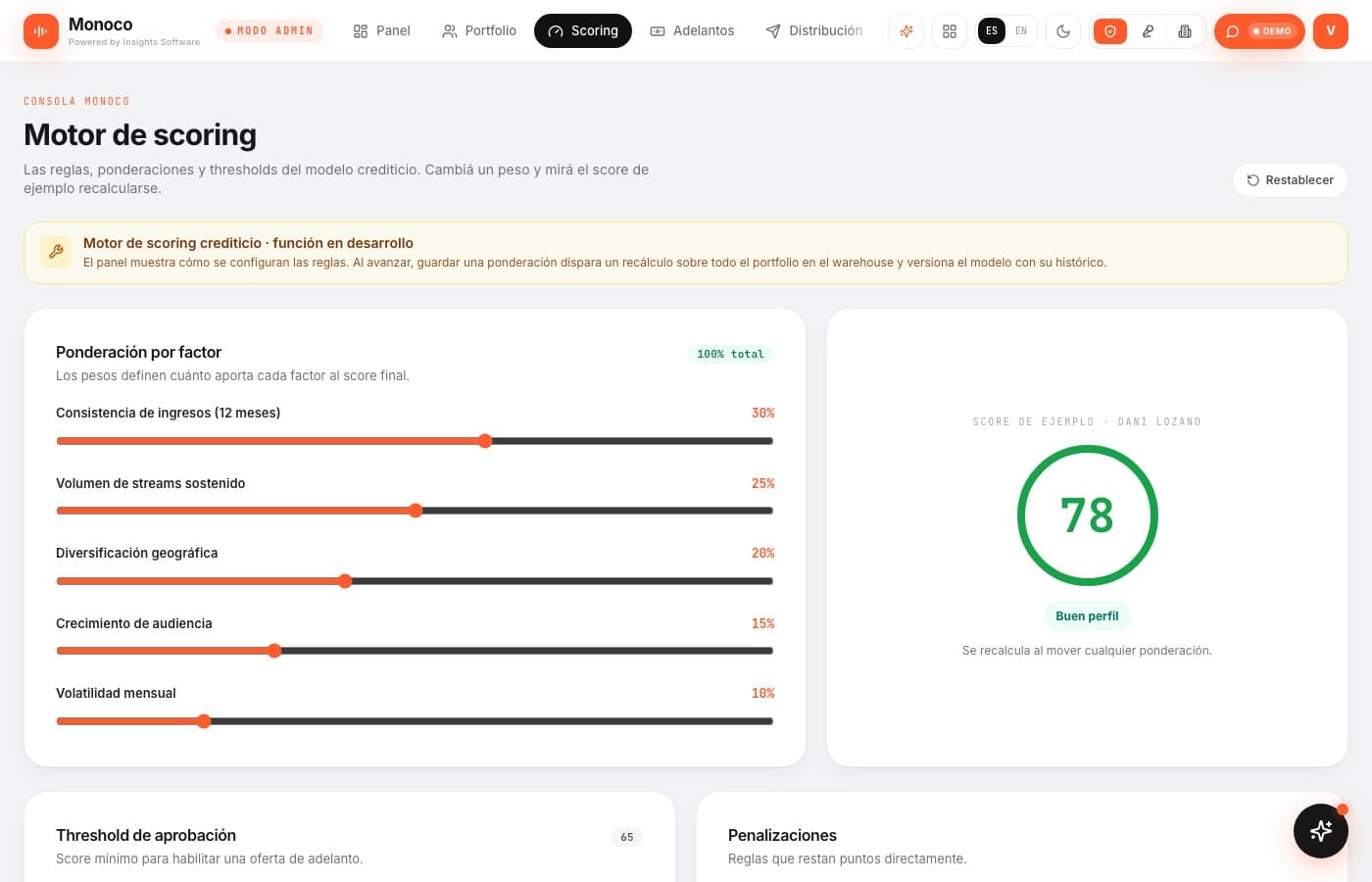Open the apps grid icon in the top bar
This screenshot has width=1372, height=882.
(950, 31)
